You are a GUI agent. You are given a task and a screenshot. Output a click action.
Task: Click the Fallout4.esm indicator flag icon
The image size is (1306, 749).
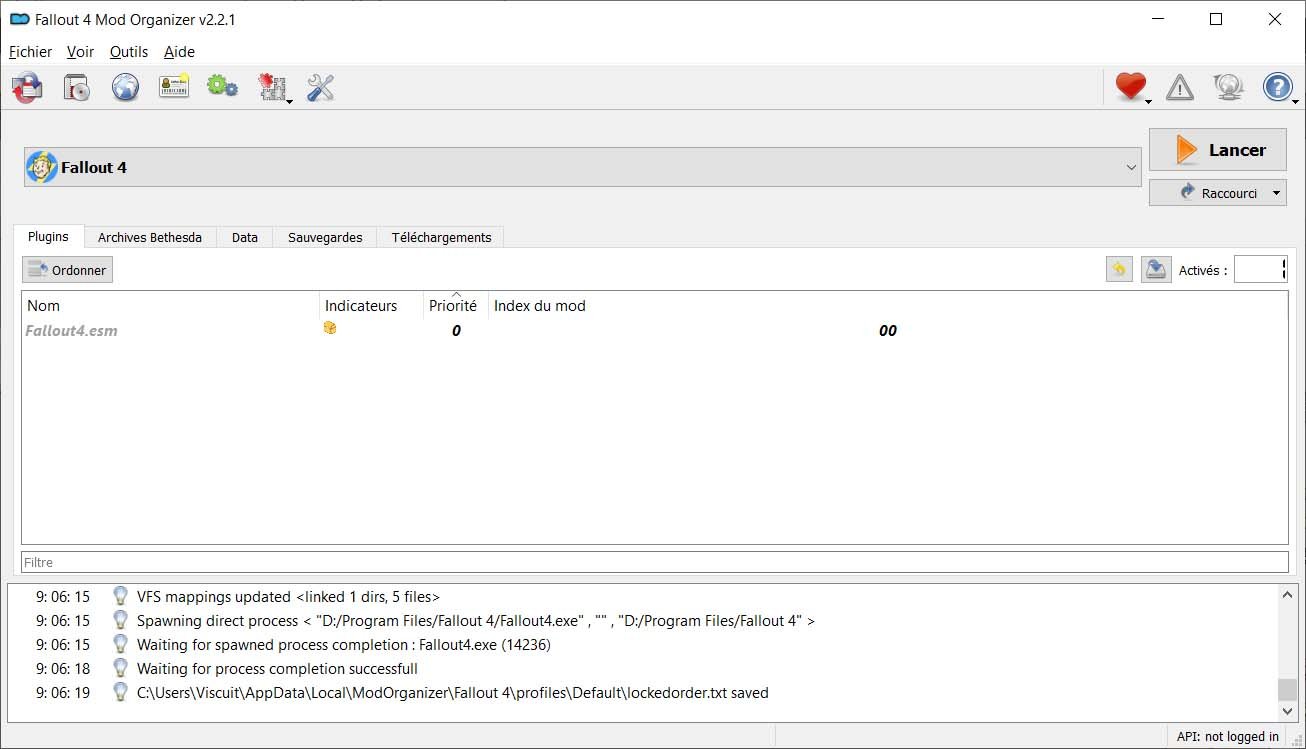click(x=330, y=328)
